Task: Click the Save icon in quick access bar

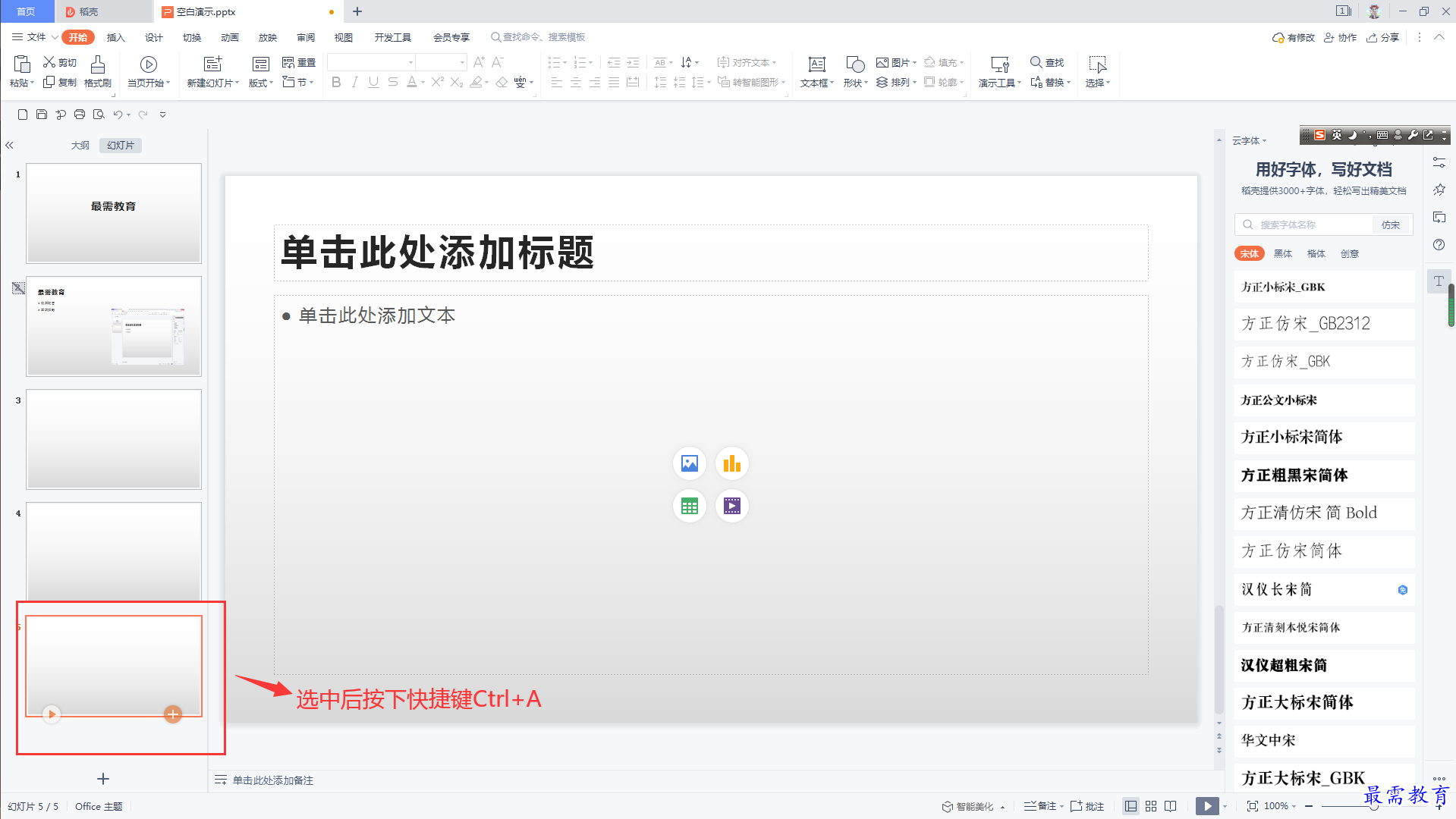Action: [x=42, y=115]
